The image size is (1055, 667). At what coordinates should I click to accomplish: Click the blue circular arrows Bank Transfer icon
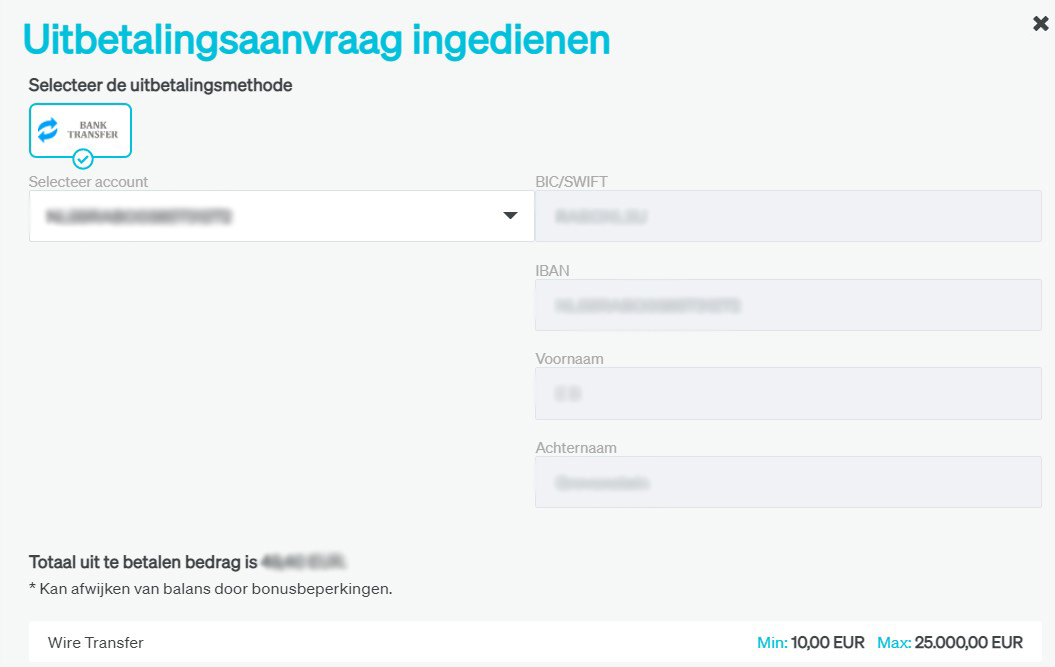(x=48, y=130)
